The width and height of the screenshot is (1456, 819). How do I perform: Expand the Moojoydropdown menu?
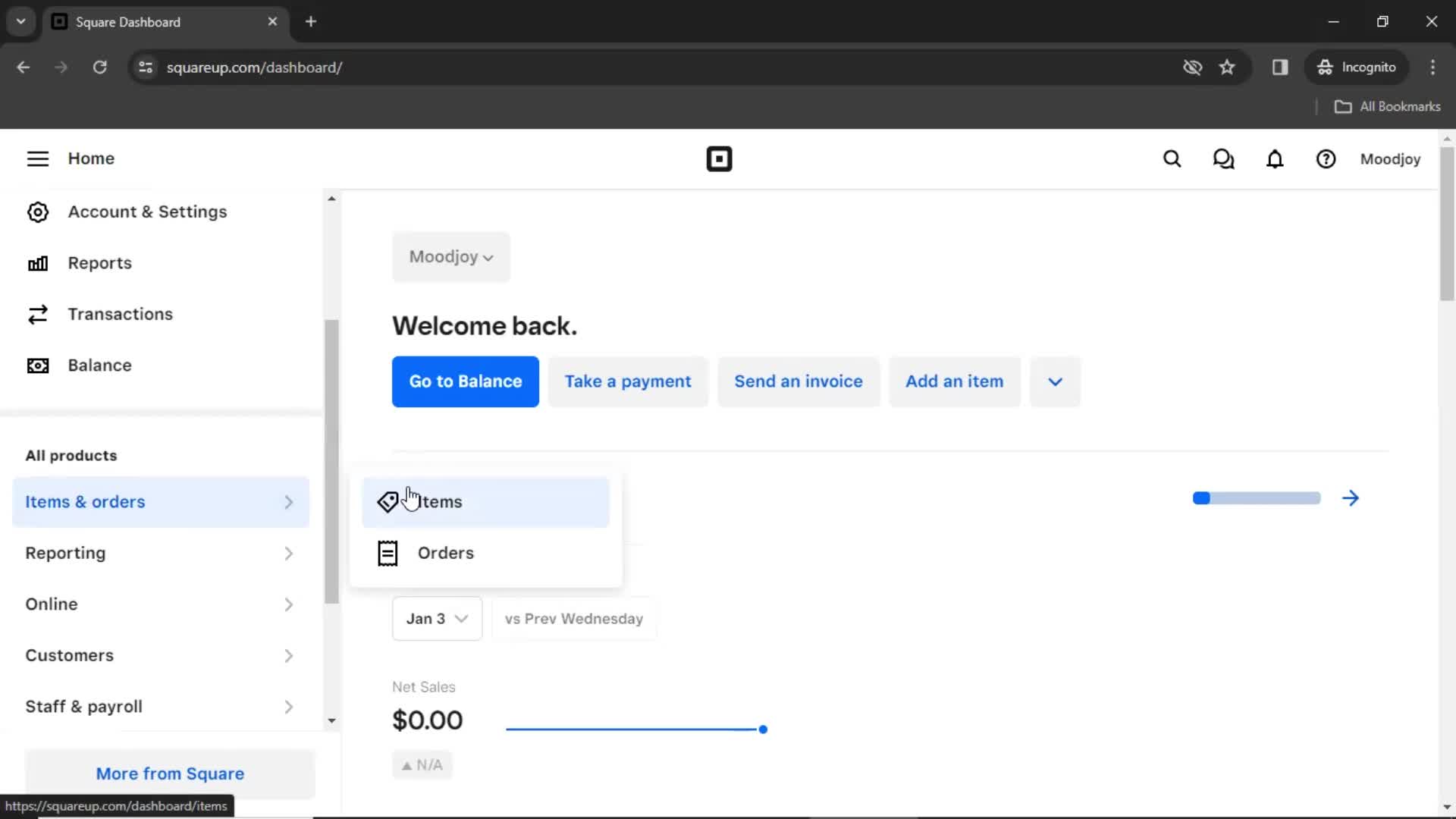(x=451, y=257)
